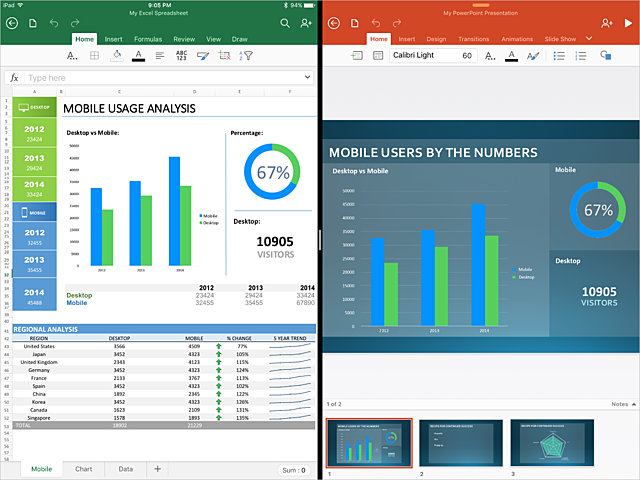Open Excel number format ABC 123
640x480 pixels.
tap(181, 56)
